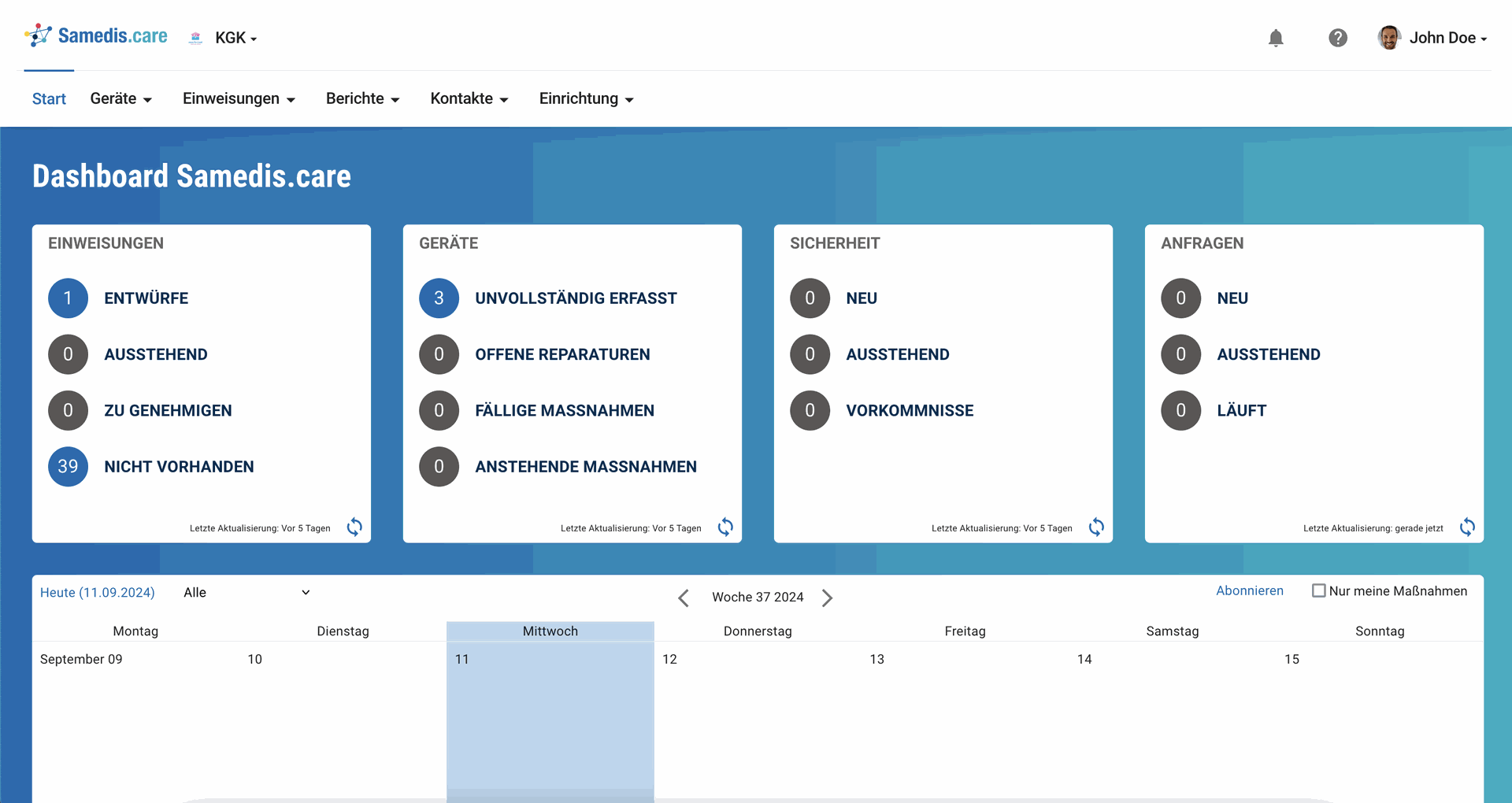Open the Alle filter dropdown
Viewport: 1512px width, 803px height.
coord(246,593)
